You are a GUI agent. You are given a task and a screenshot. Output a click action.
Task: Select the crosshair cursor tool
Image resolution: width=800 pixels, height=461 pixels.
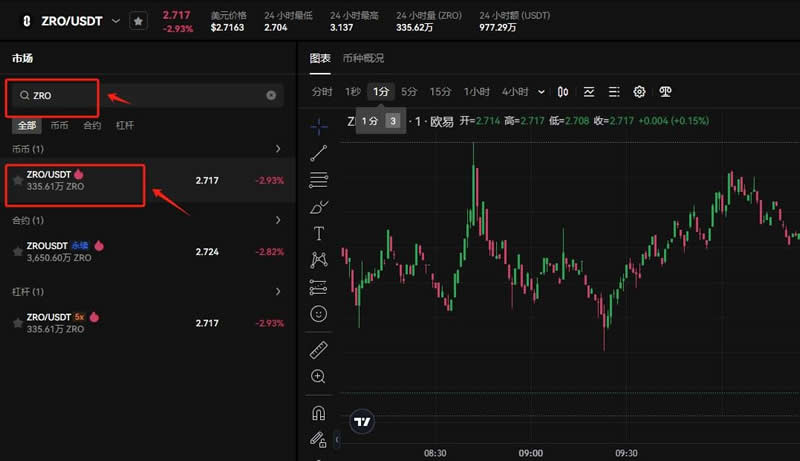click(318, 126)
